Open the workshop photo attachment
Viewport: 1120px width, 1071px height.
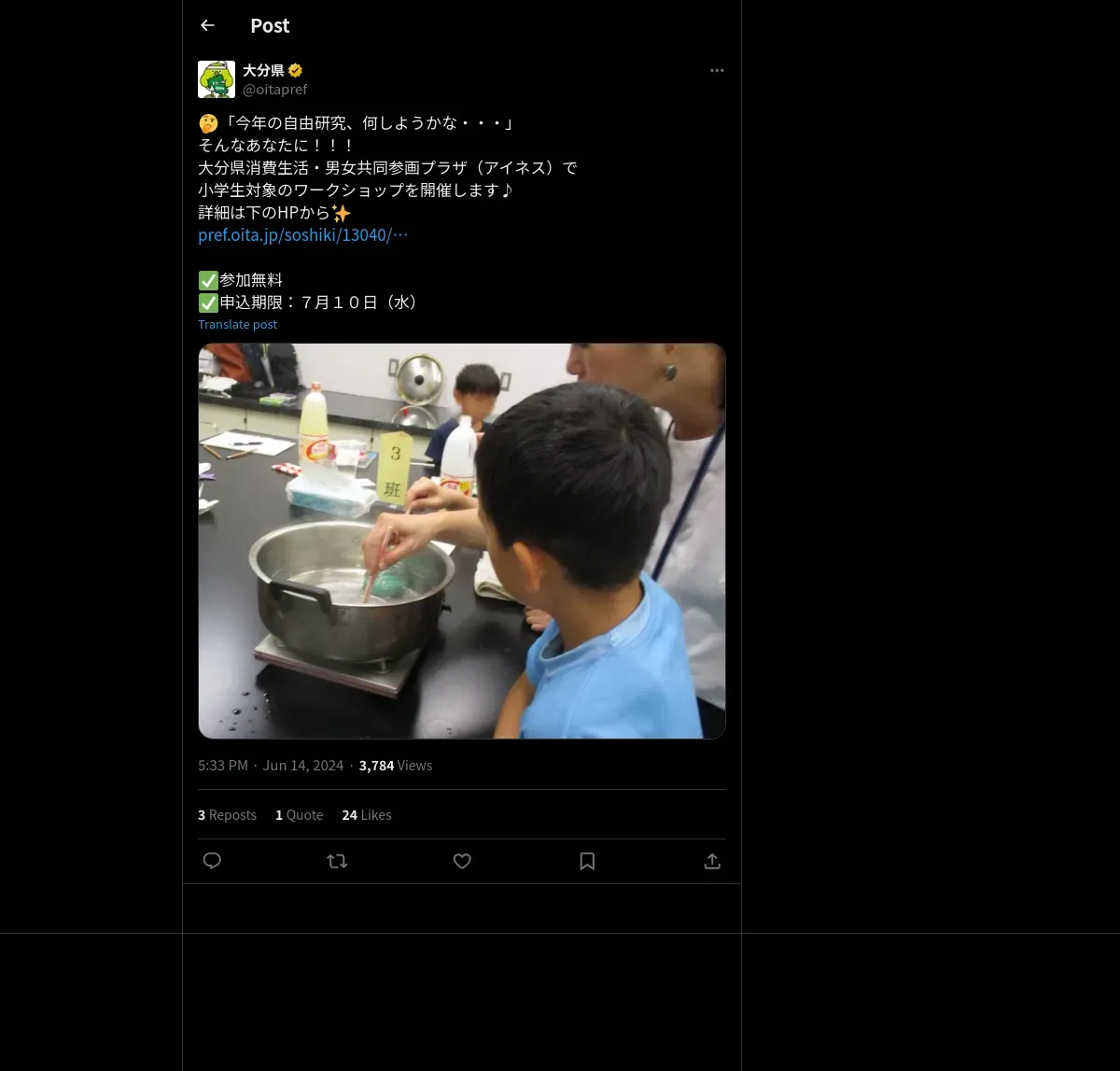tap(462, 541)
